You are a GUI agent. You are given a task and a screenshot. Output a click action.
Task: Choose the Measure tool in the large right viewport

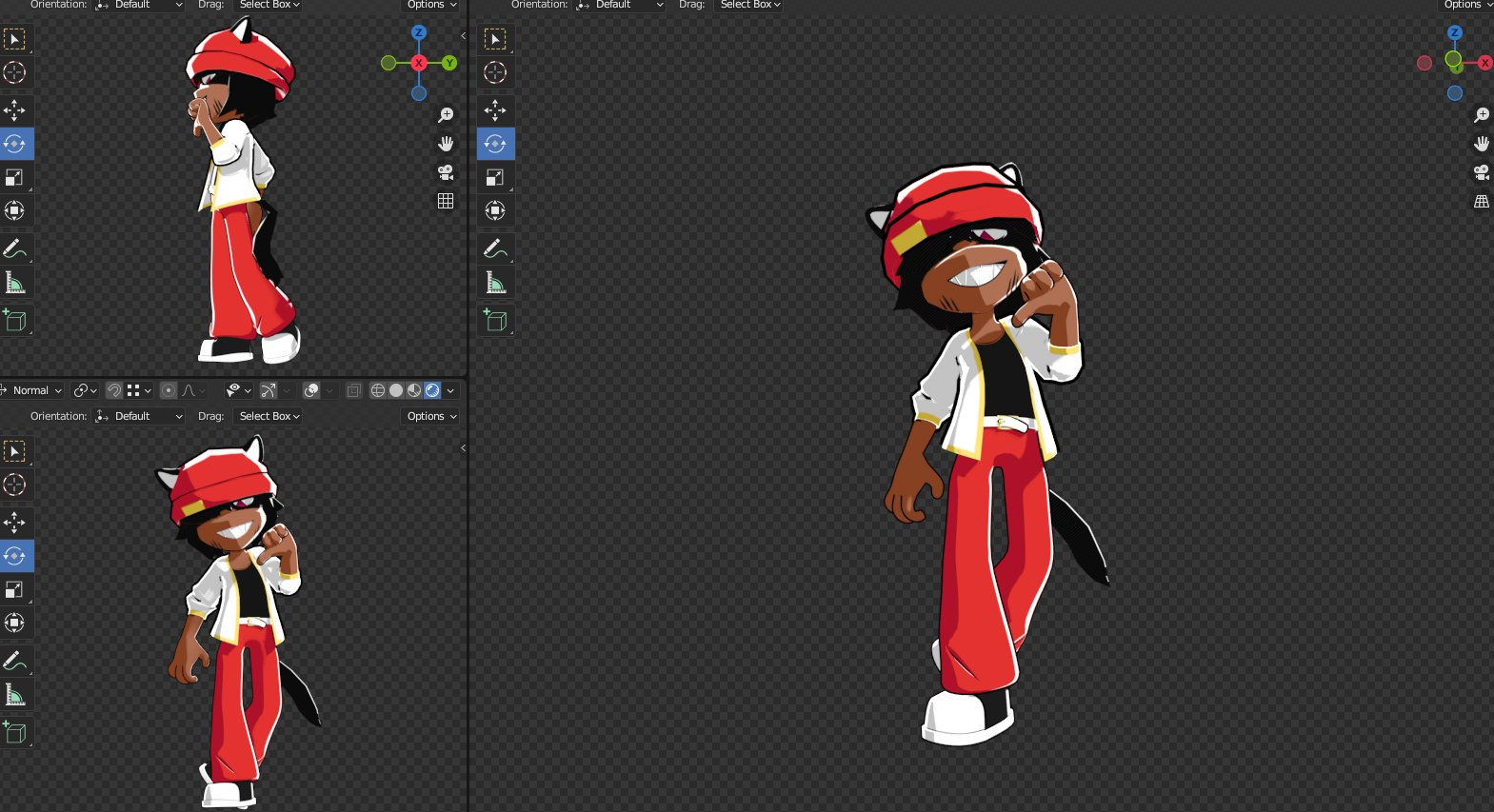coord(495,283)
